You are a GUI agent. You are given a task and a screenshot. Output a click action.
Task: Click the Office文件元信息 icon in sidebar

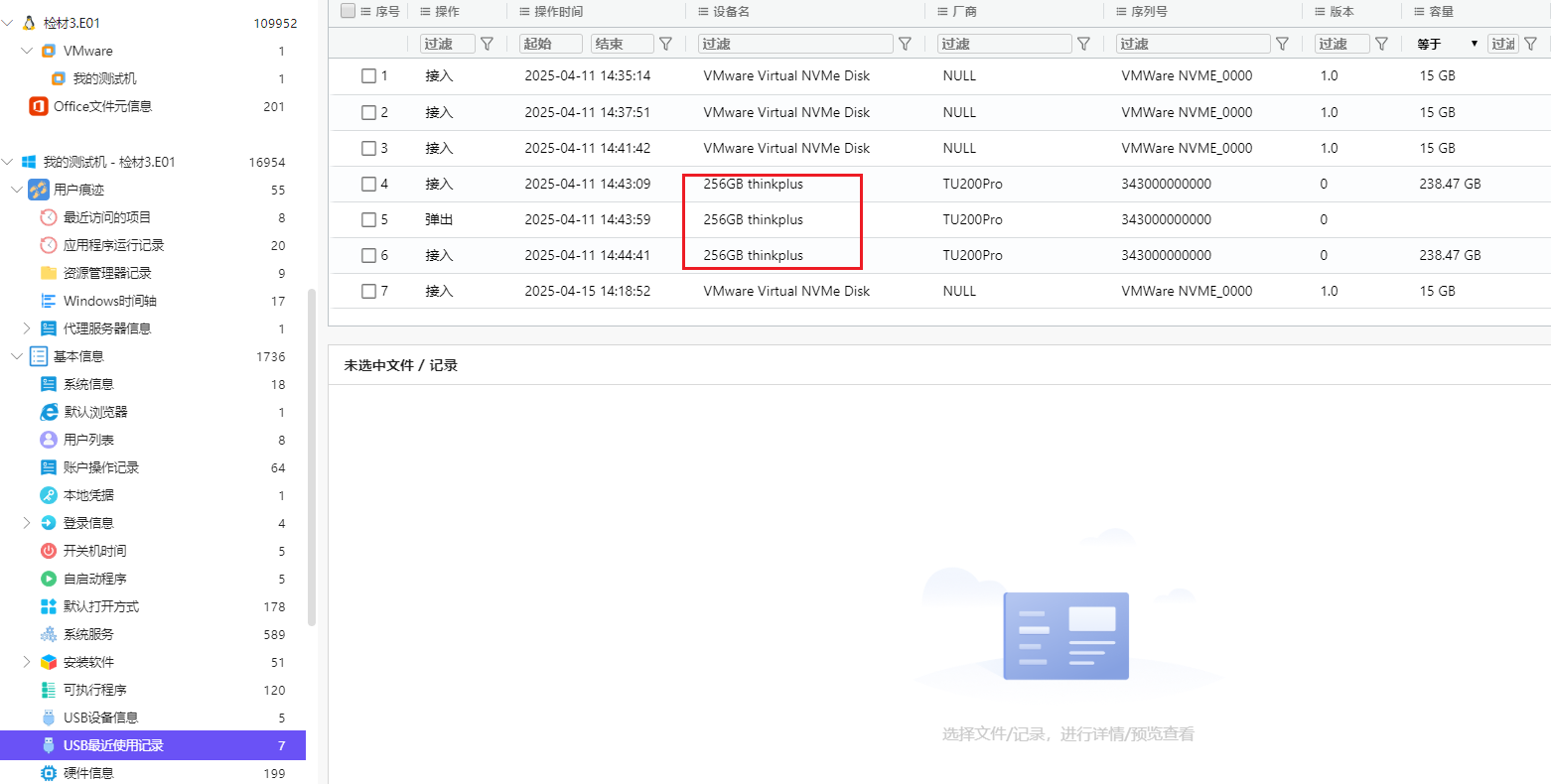(x=39, y=106)
